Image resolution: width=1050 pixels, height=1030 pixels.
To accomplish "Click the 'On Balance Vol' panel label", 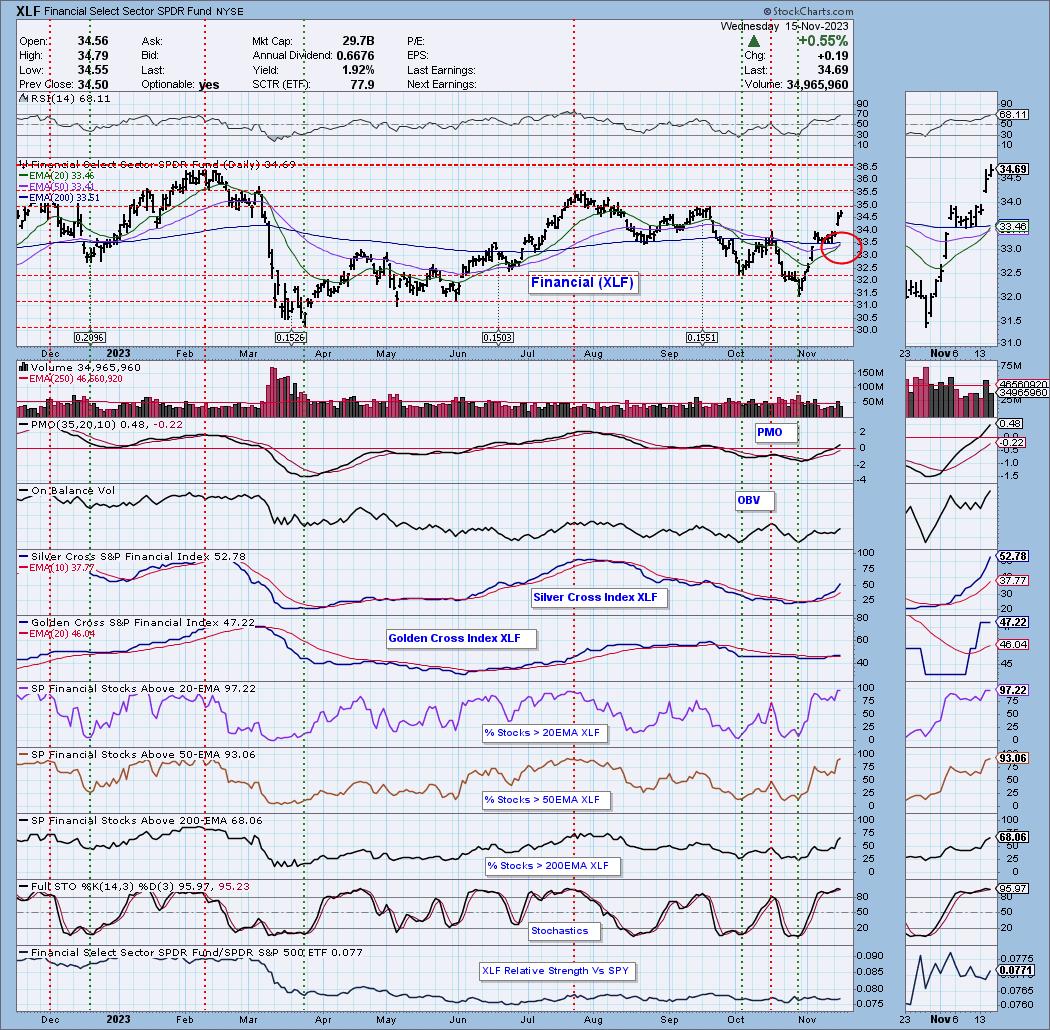I will coord(67,491).
